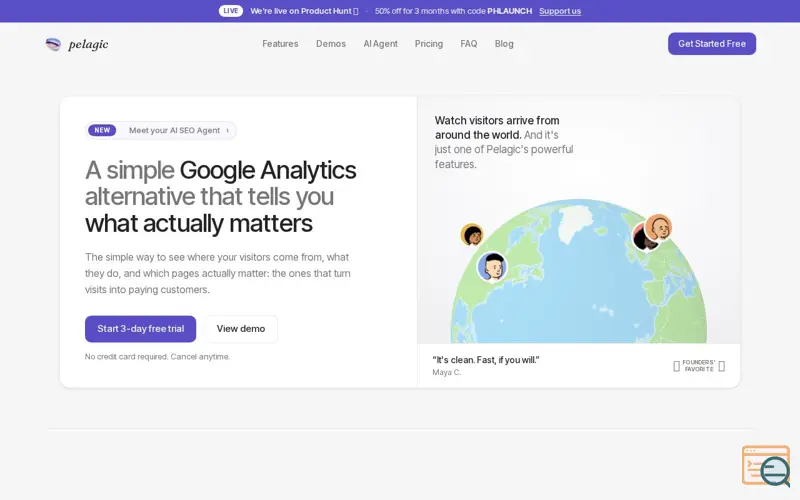Click the orange bald visitor avatar on globe

(658, 228)
